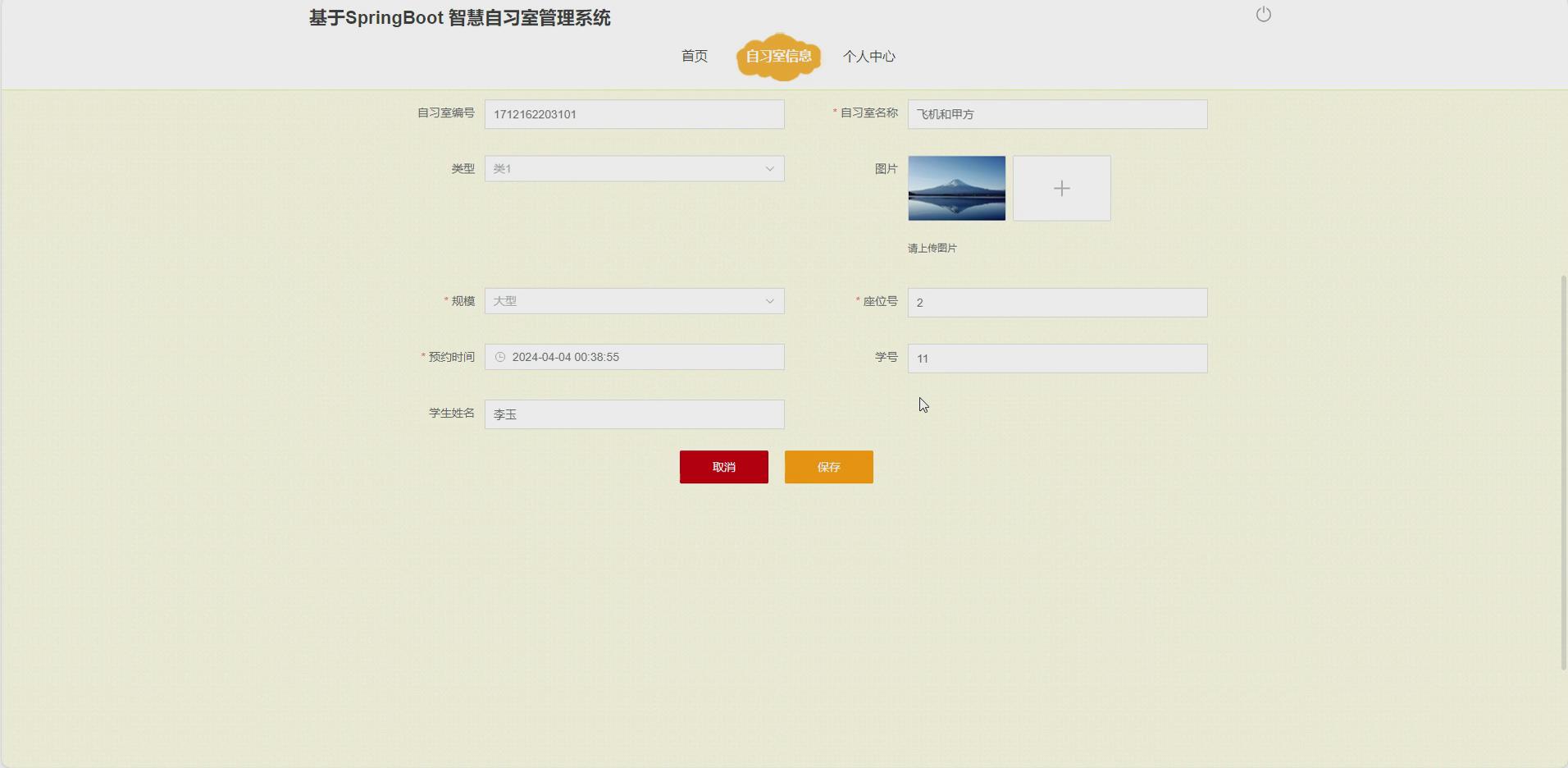This screenshot has width=1568, height=768.
Task: Click the 保存 save button
Action: click(828, 467)
